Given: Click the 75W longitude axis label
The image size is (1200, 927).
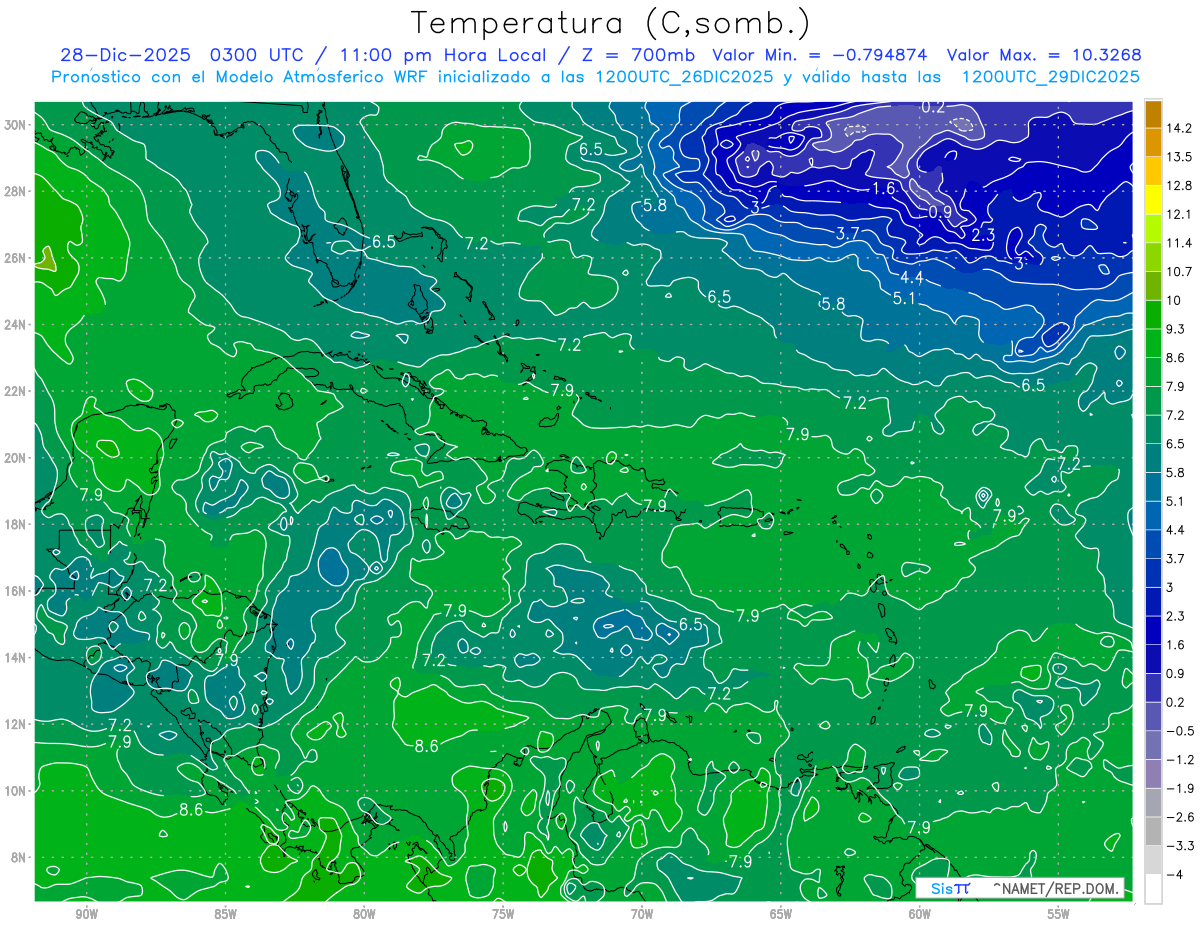Looking at the screenshot, I should 503,914.
